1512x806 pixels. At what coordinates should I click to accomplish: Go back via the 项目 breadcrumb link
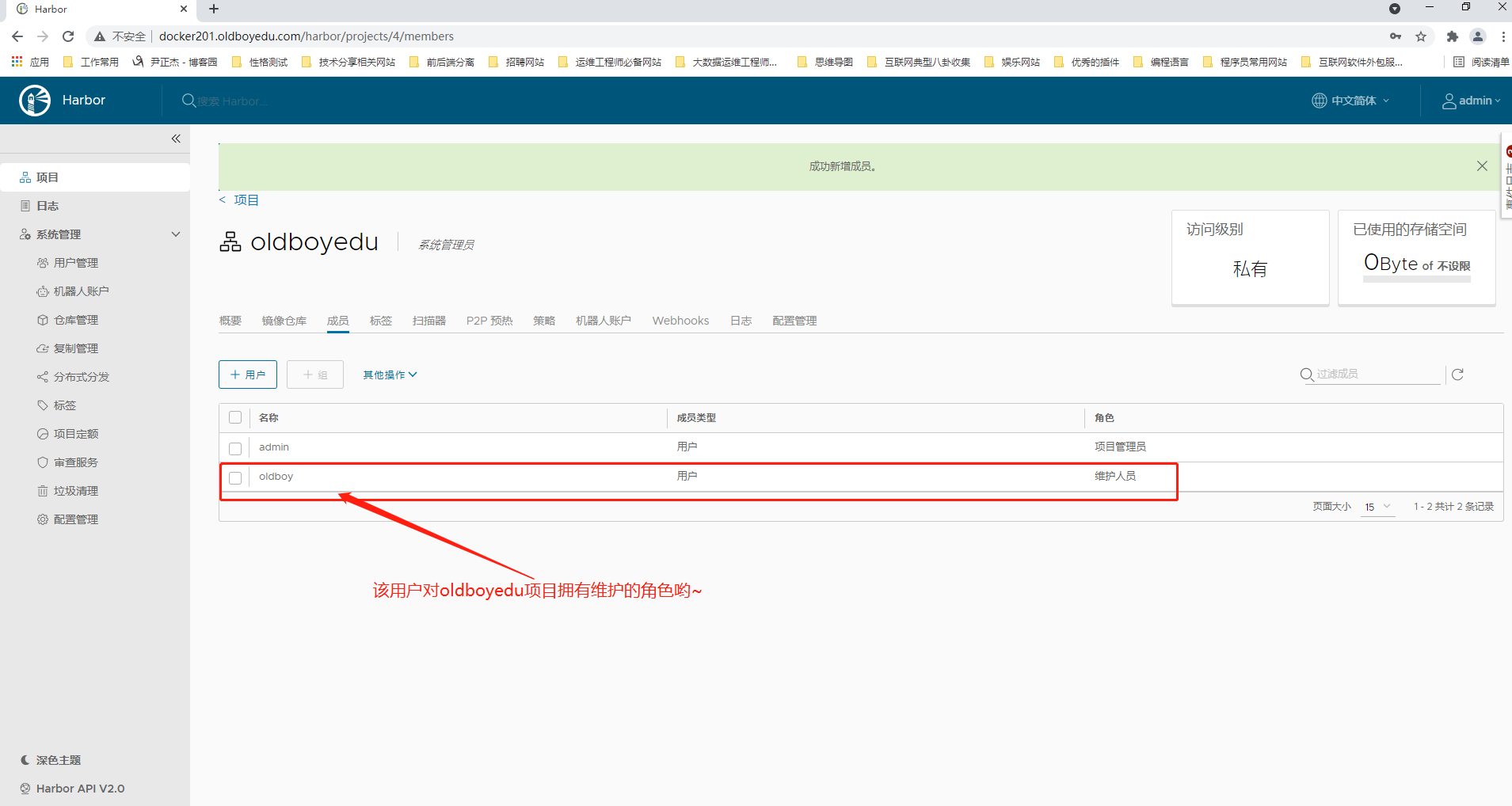point(246,200)
